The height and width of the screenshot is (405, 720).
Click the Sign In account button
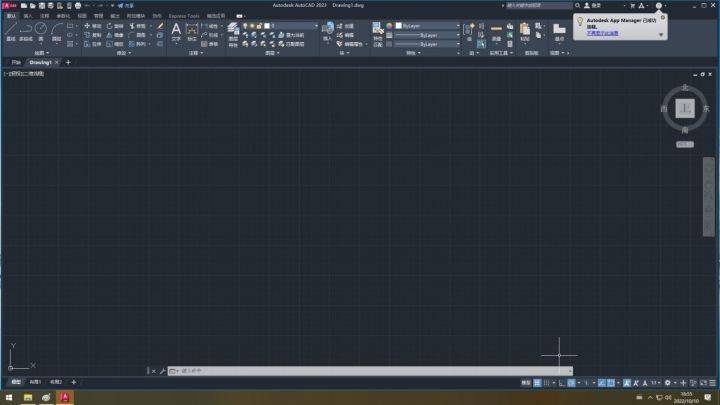point(593,6)
